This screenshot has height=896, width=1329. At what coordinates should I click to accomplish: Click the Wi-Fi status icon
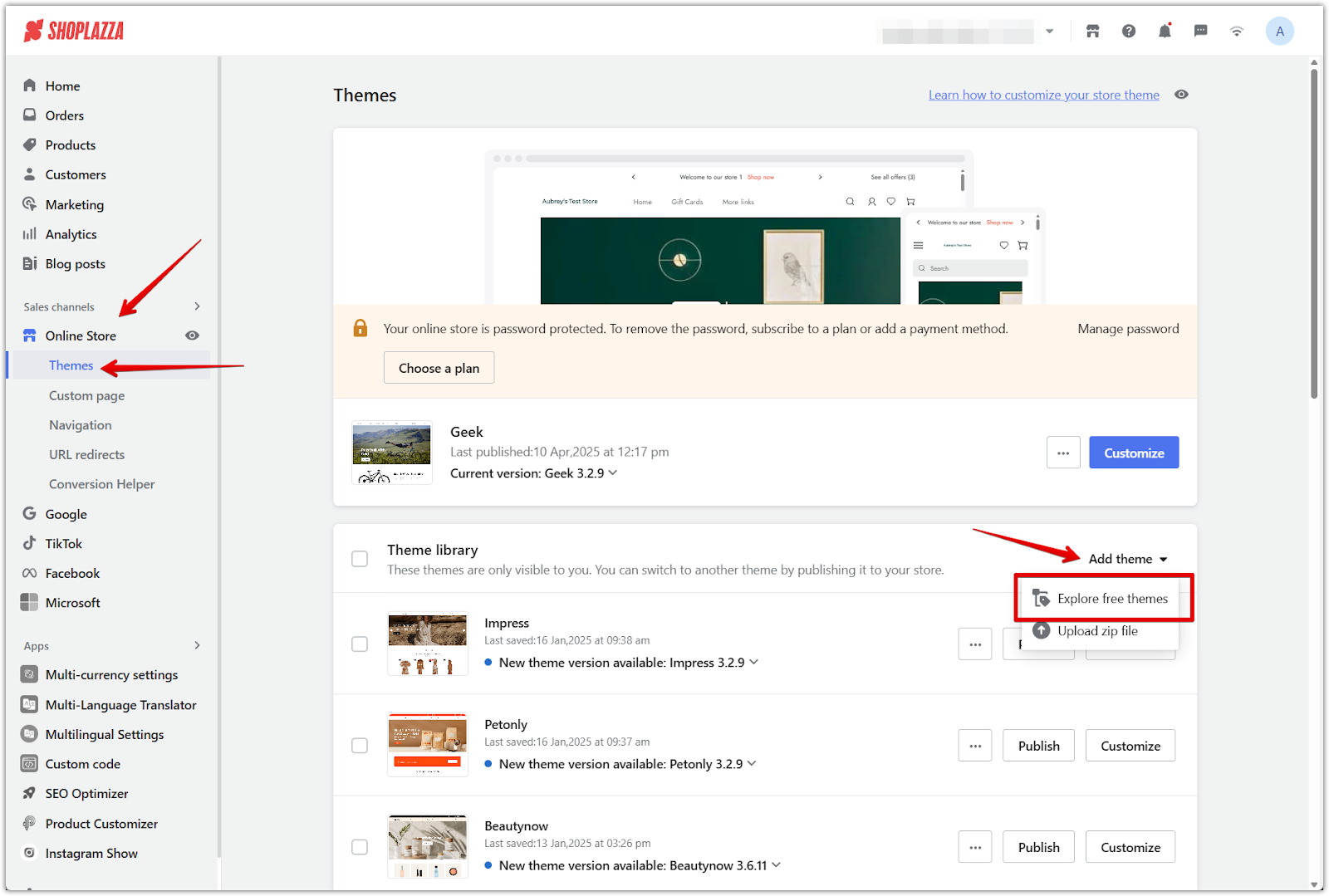(1237, 32)
